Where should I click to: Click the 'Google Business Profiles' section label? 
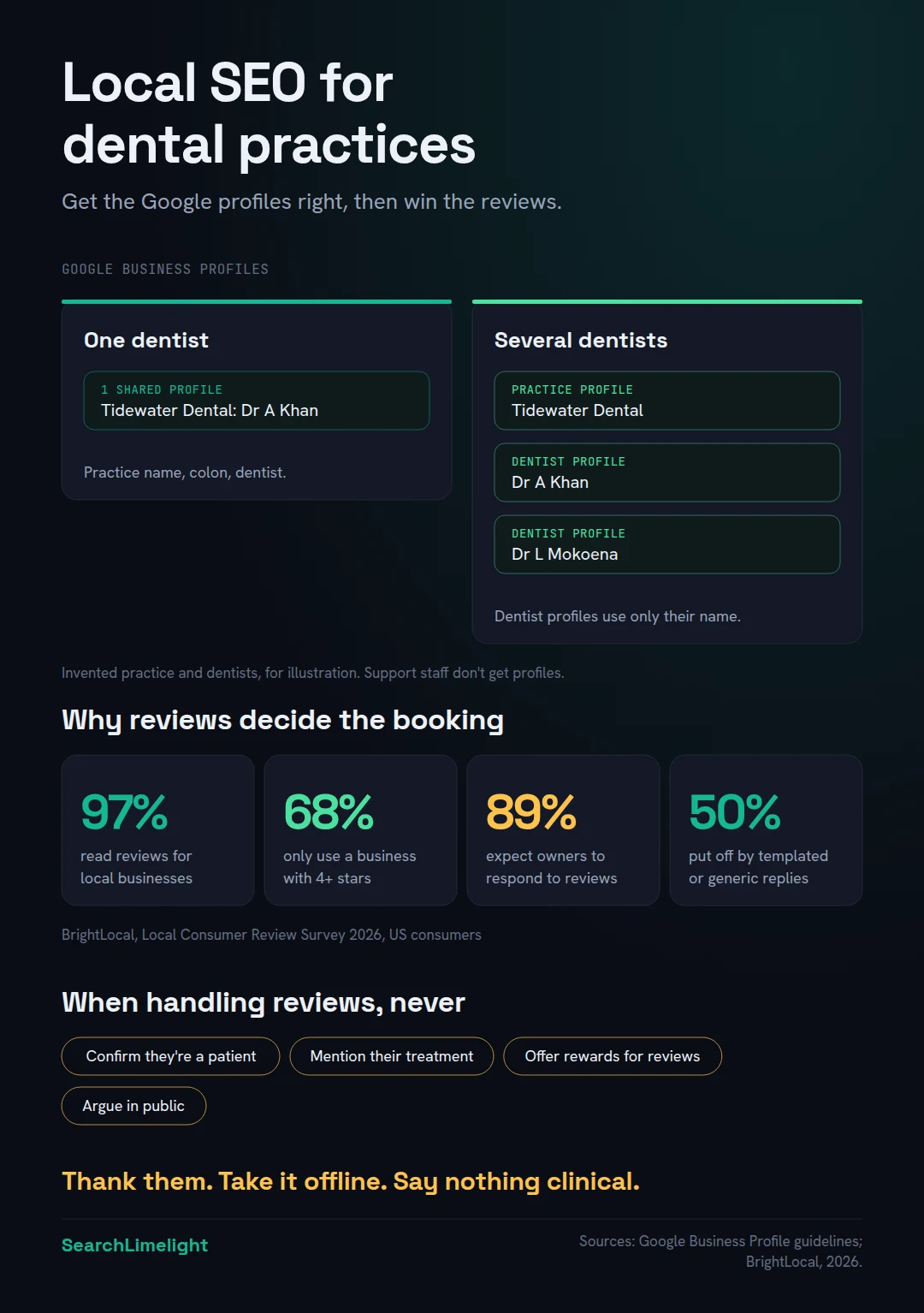[x=165, y=270]
